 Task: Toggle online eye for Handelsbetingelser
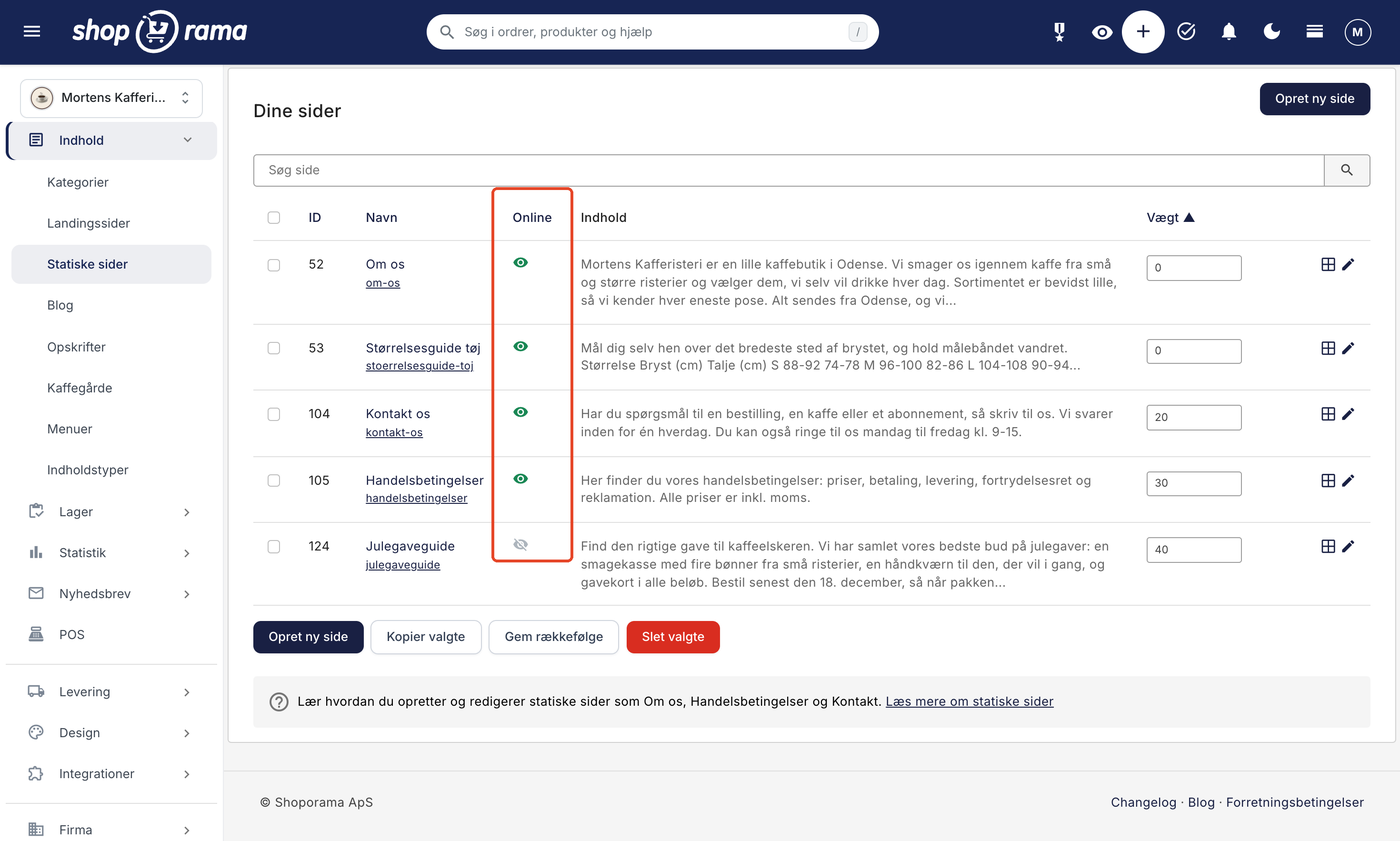click(520, 479)
